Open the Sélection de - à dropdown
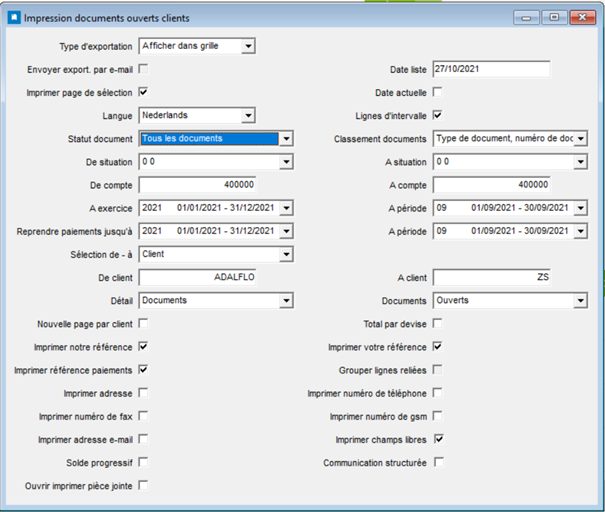The height and width of the screenshot is (512, 605). pyautogui.click(x=286, y=254)
